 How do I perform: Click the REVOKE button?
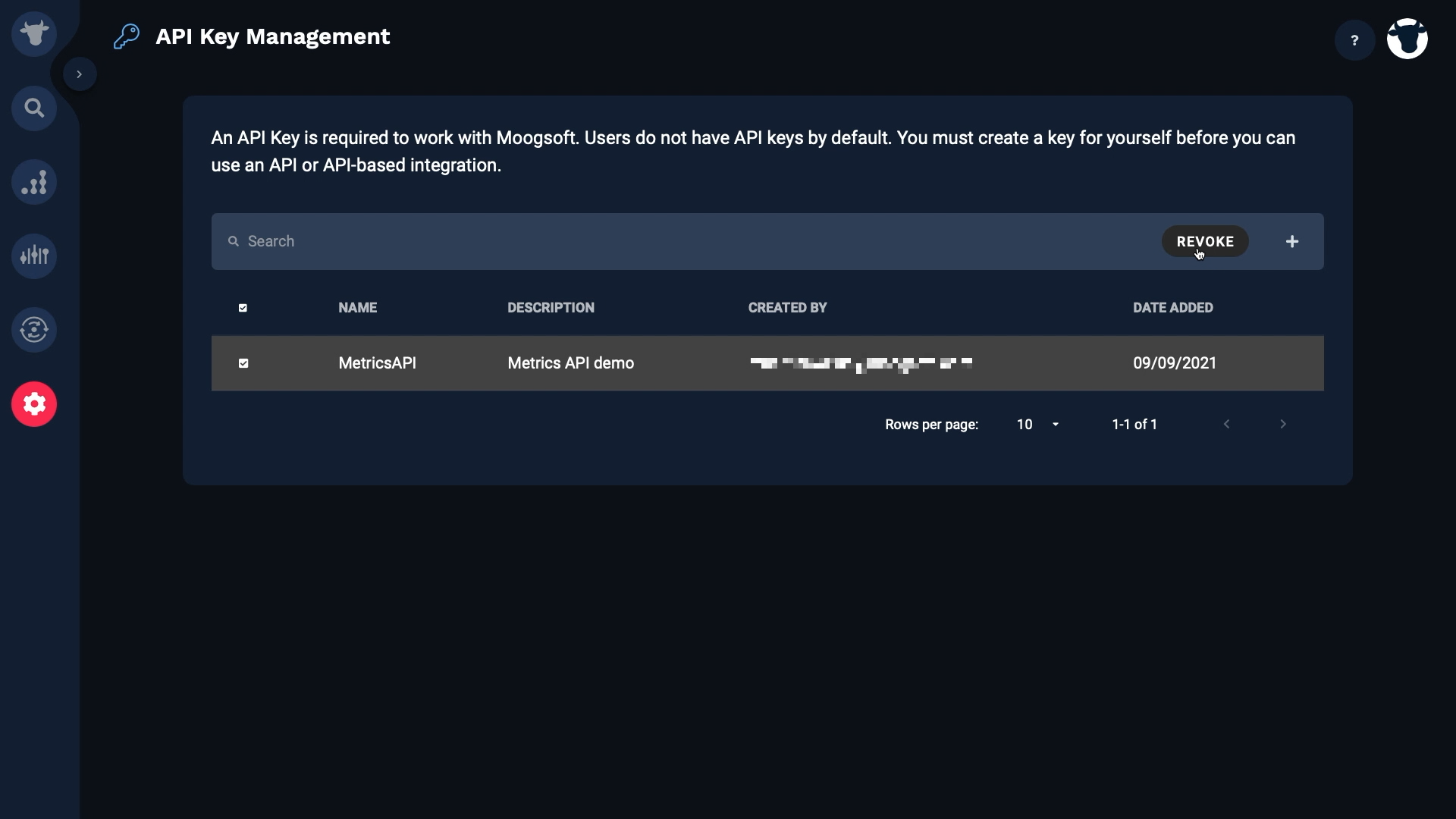point(1205,241)
